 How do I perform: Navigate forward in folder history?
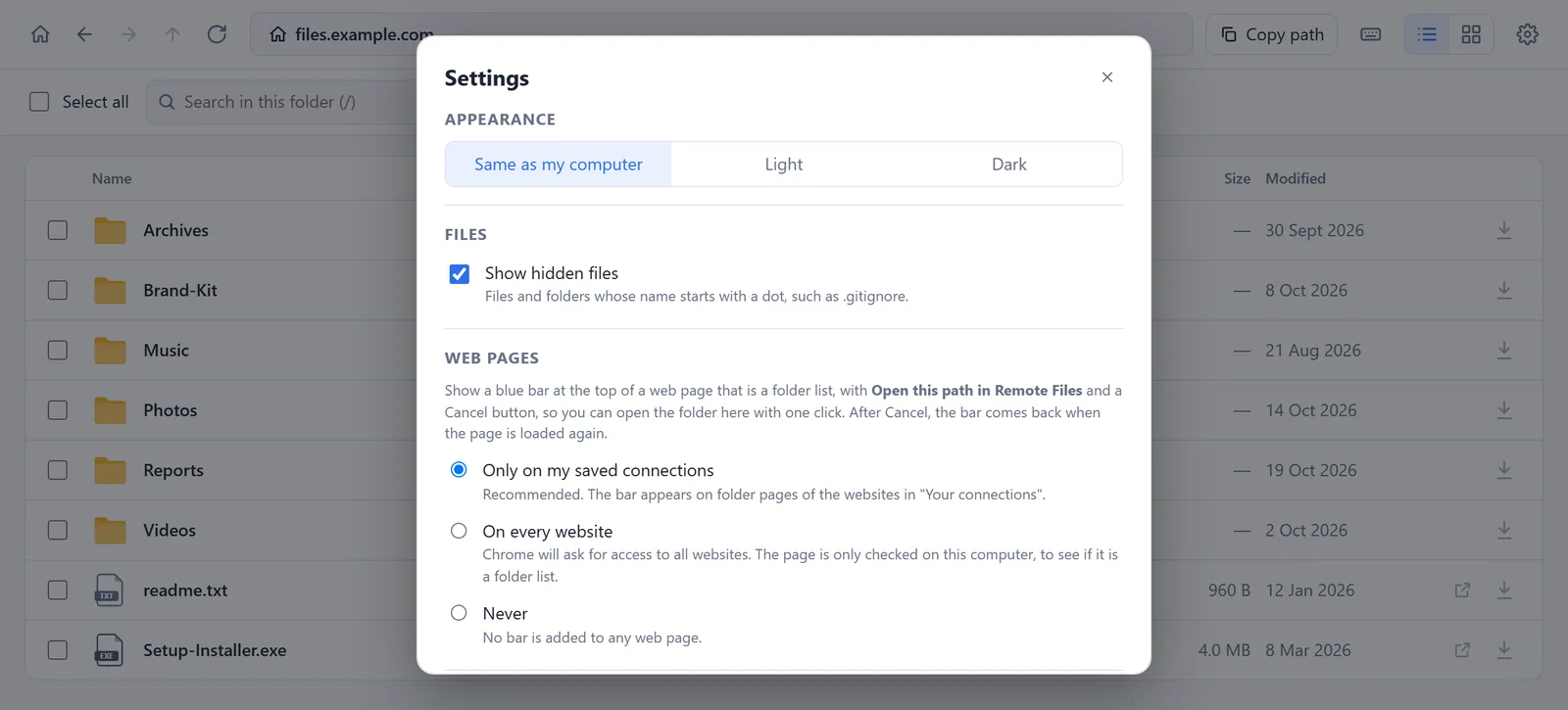(x=128, y=34)
